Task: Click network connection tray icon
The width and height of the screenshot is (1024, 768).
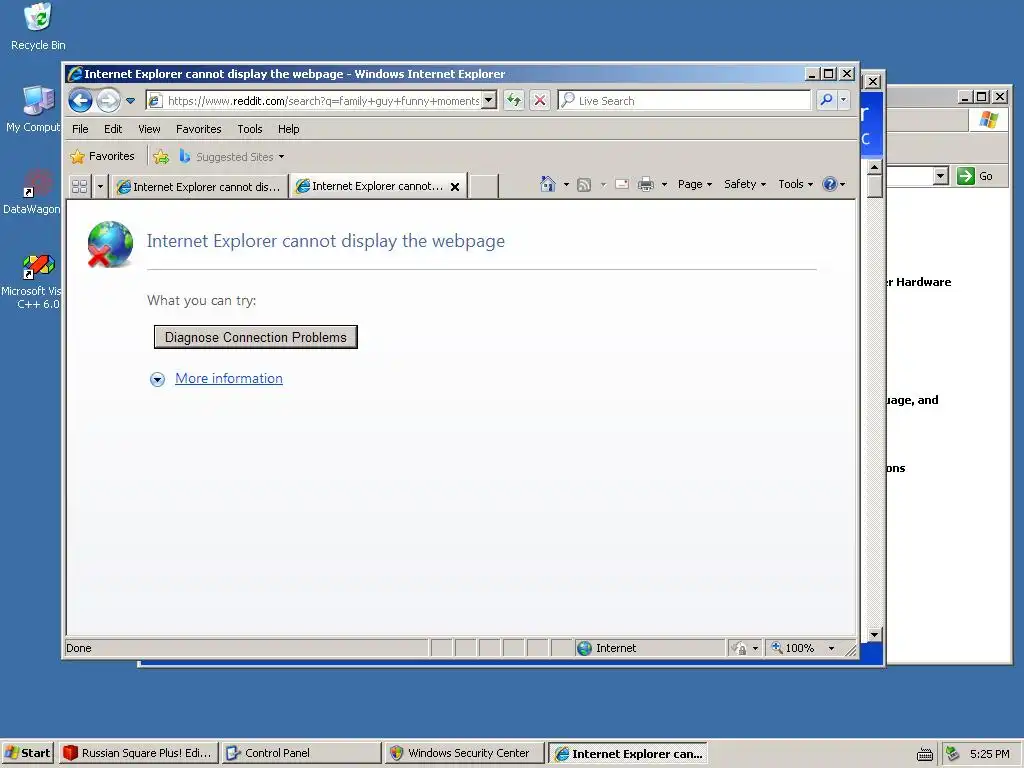Action: tap(953, 754)
